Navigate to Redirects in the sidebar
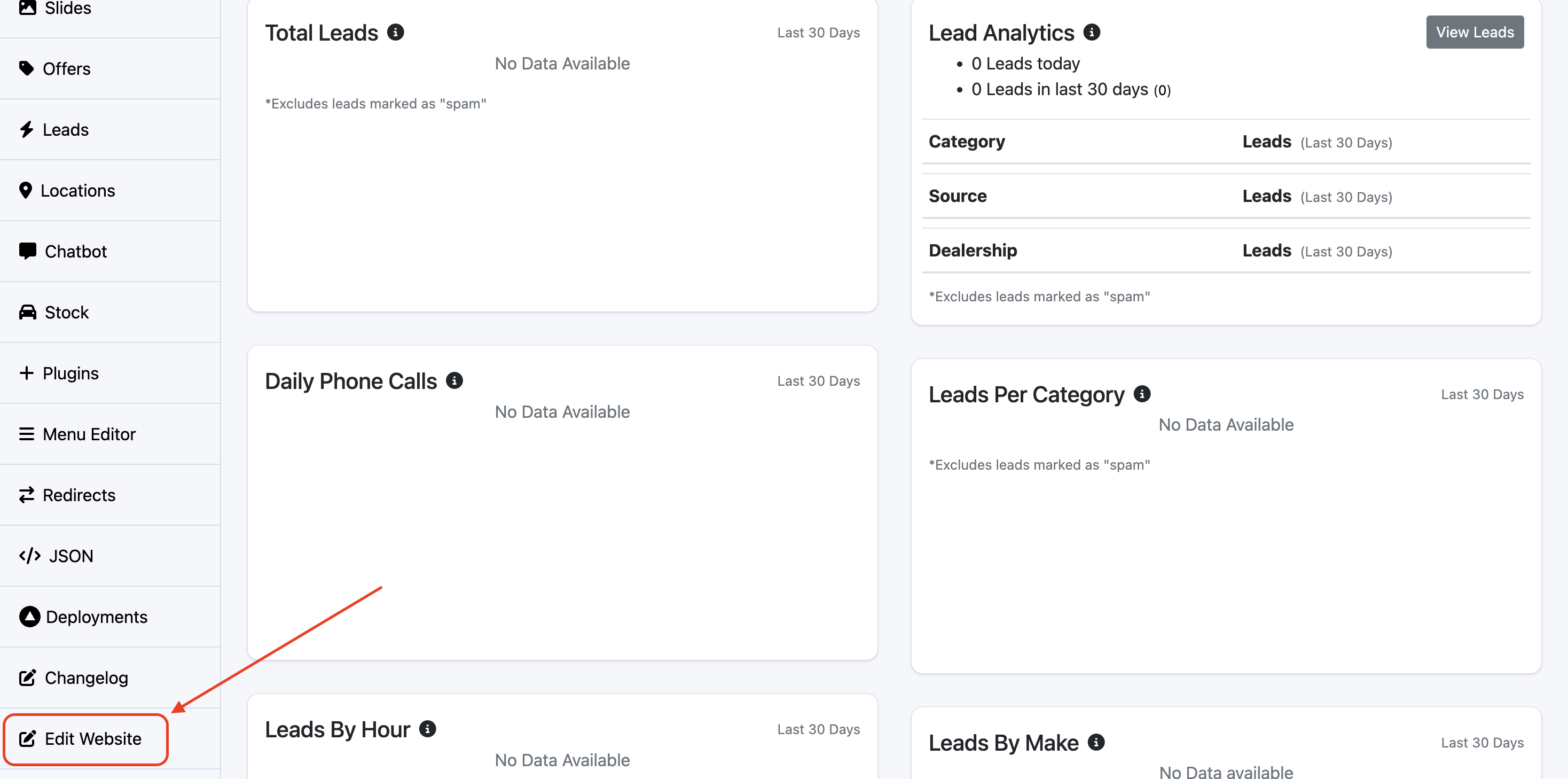1568x779 pixels. pyautogui.click(x=79, y=495)
